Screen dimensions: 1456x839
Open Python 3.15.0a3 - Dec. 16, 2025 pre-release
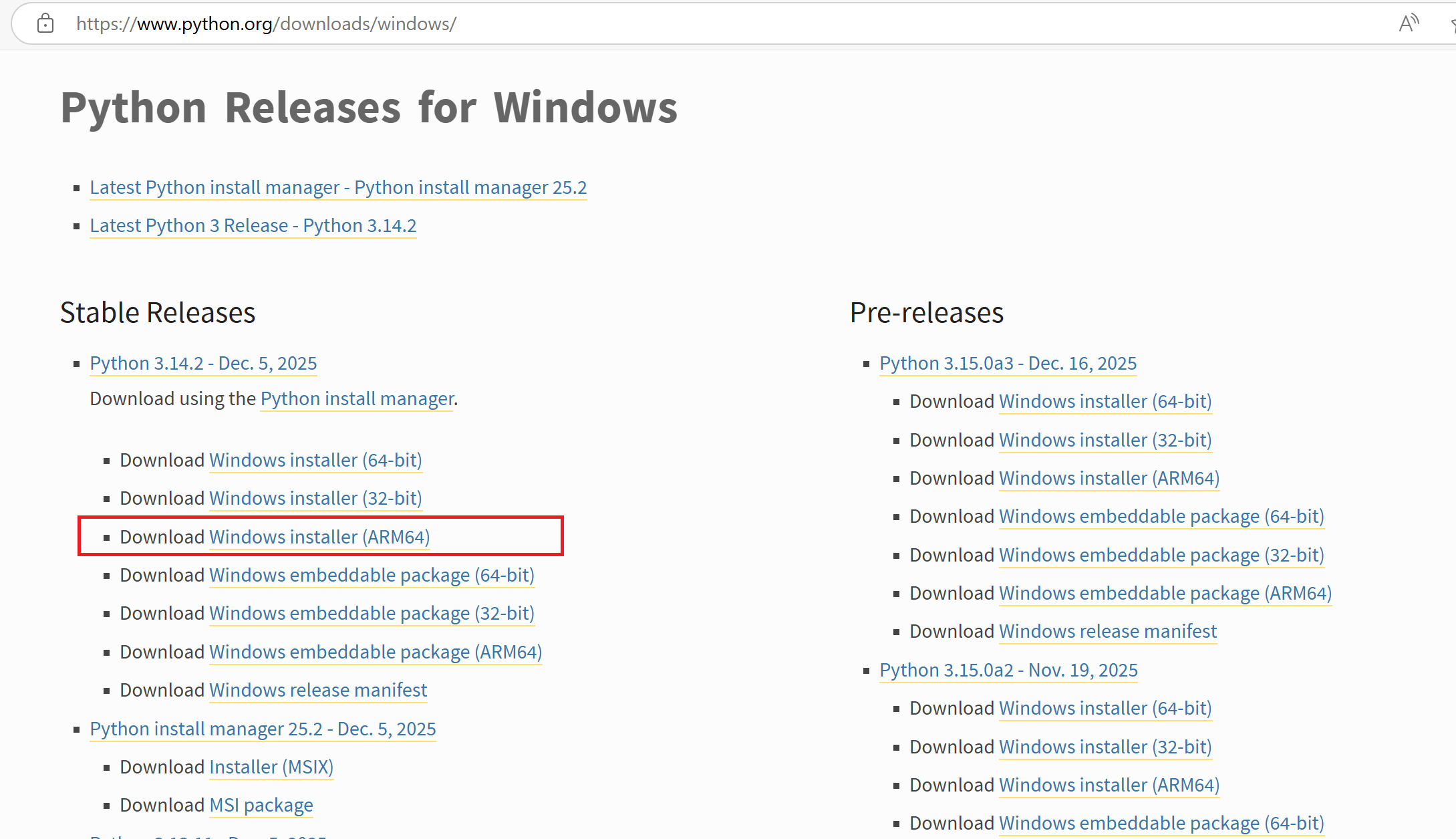[1008, 363]
